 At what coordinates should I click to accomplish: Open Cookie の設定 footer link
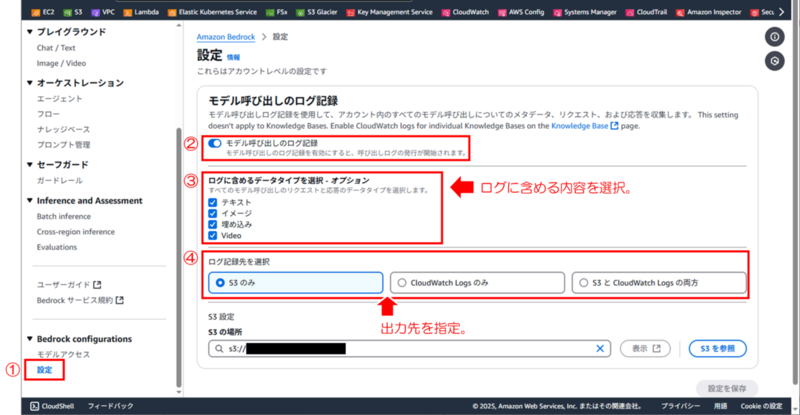tap(761, 406)
